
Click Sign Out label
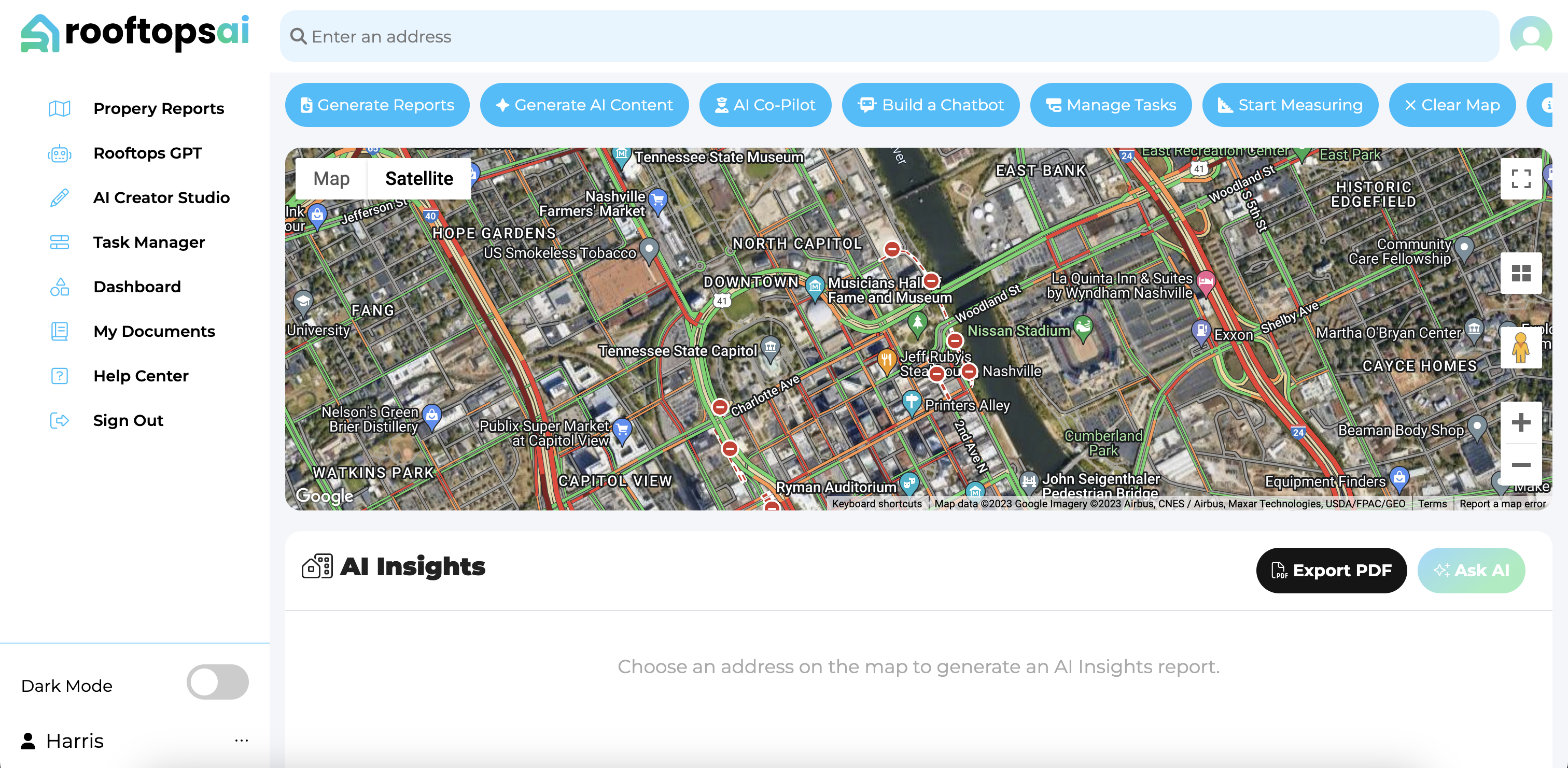[x=128, y=420]
